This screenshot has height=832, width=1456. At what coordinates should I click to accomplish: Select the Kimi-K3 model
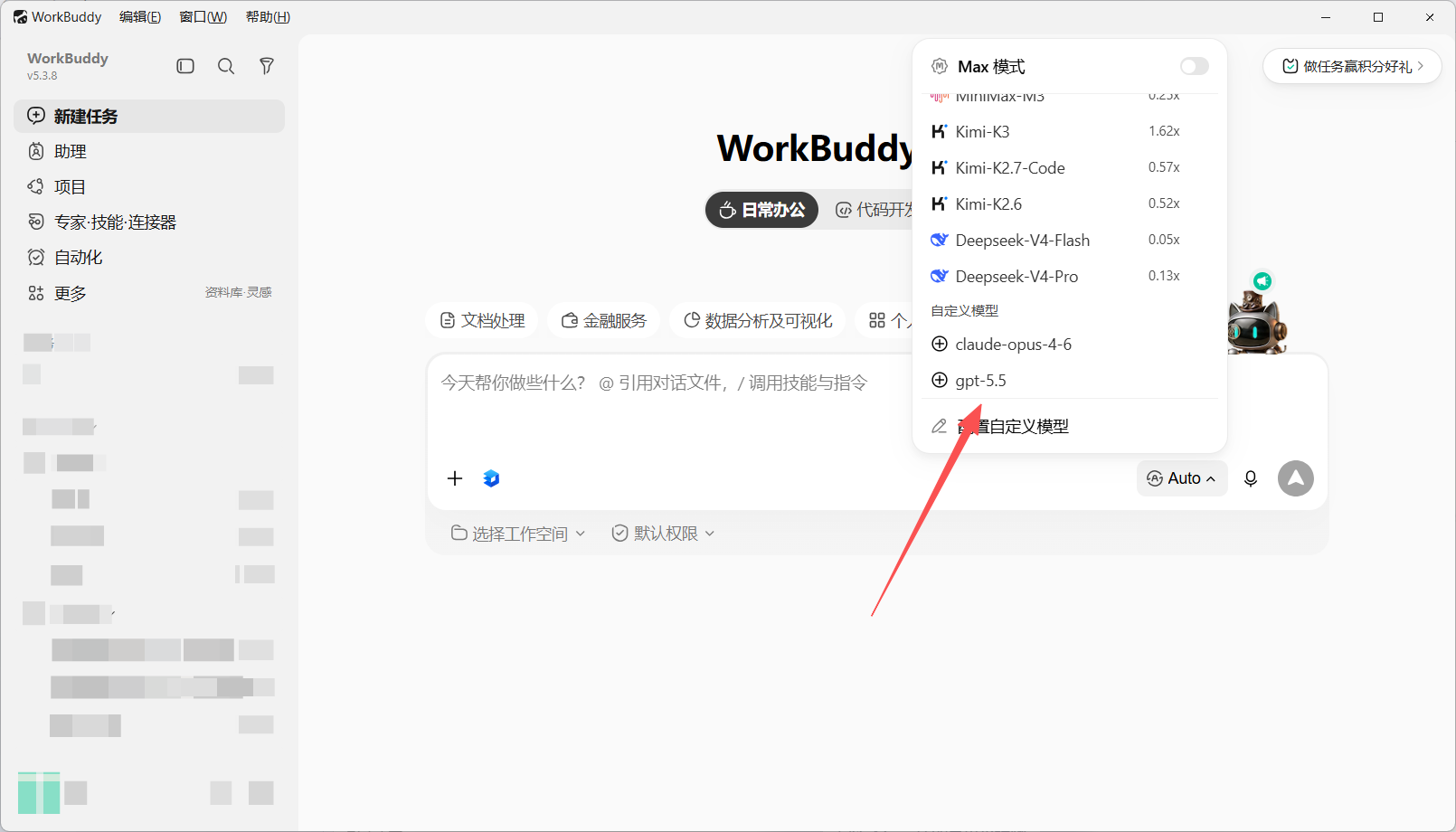[x=1070, y=131]
